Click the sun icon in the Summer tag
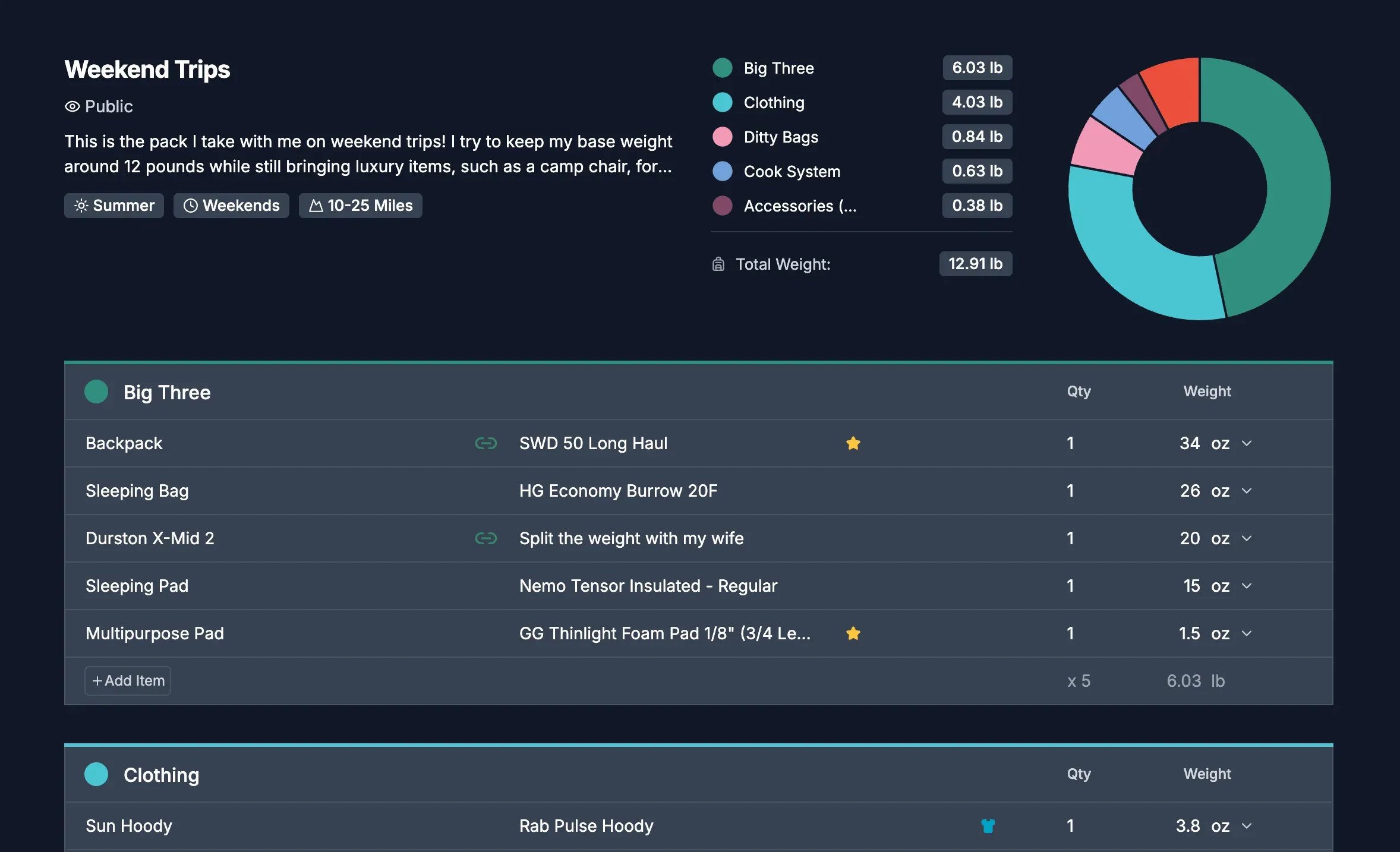Image resolution: width=1400 pixels, height=852 pixels. 80,206
